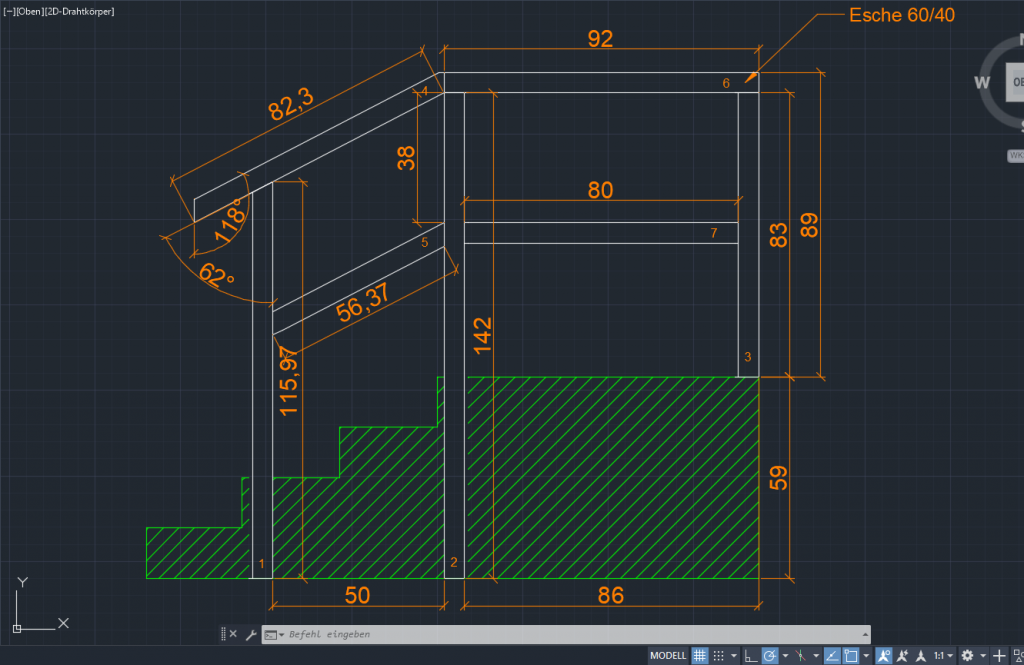Click the WKS coordinate system button

click(1016, 155)
